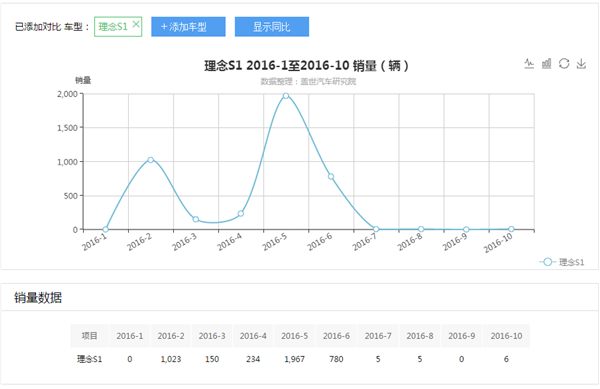Select the 2016-2 data point on chart
Screen dimensions: 600x389
click(x=150, y=160)
